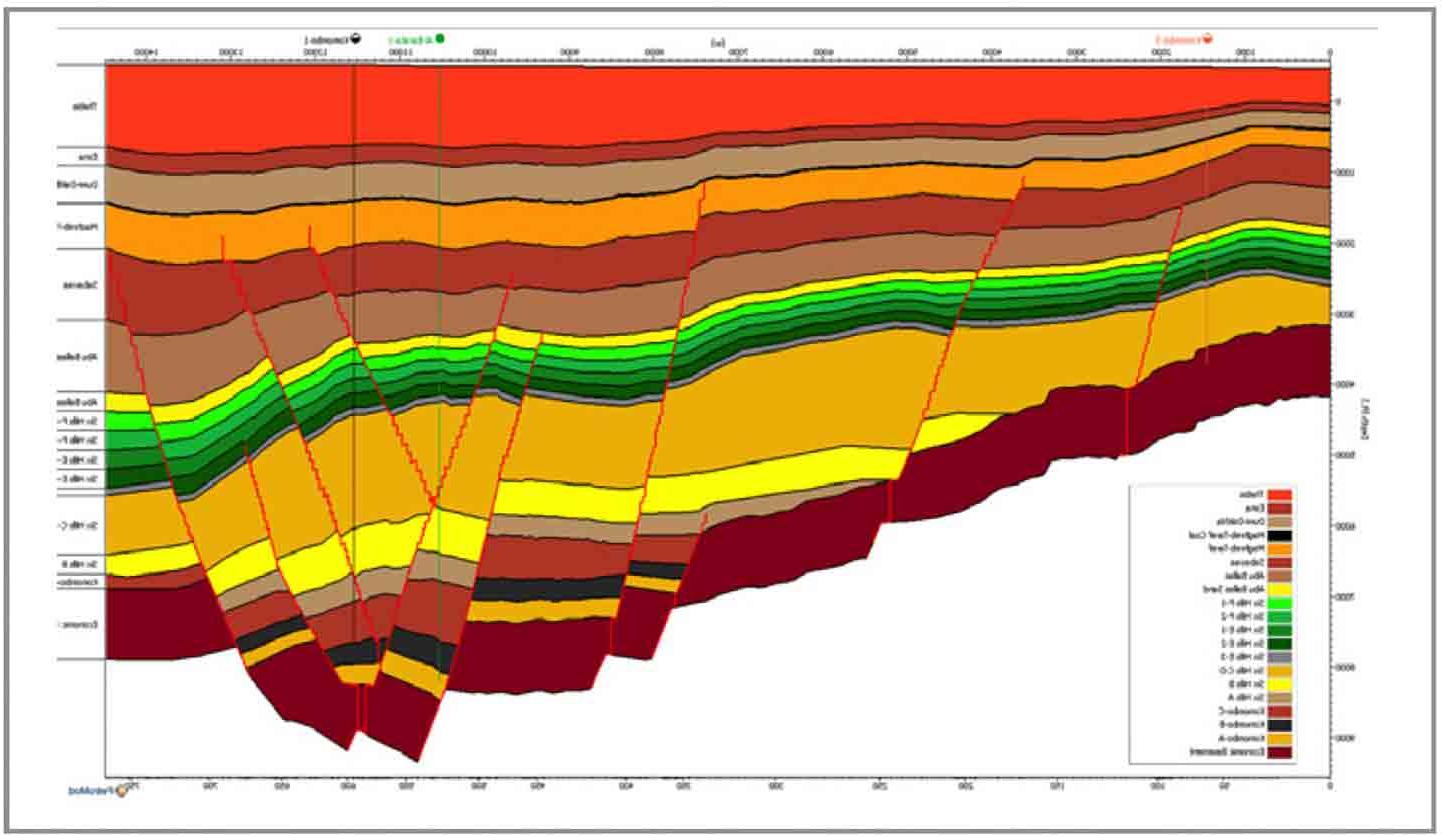Click the Duwi-Dakhla name in the layer column
This screenshot has height=836, width=1442.
coord(78,183)
